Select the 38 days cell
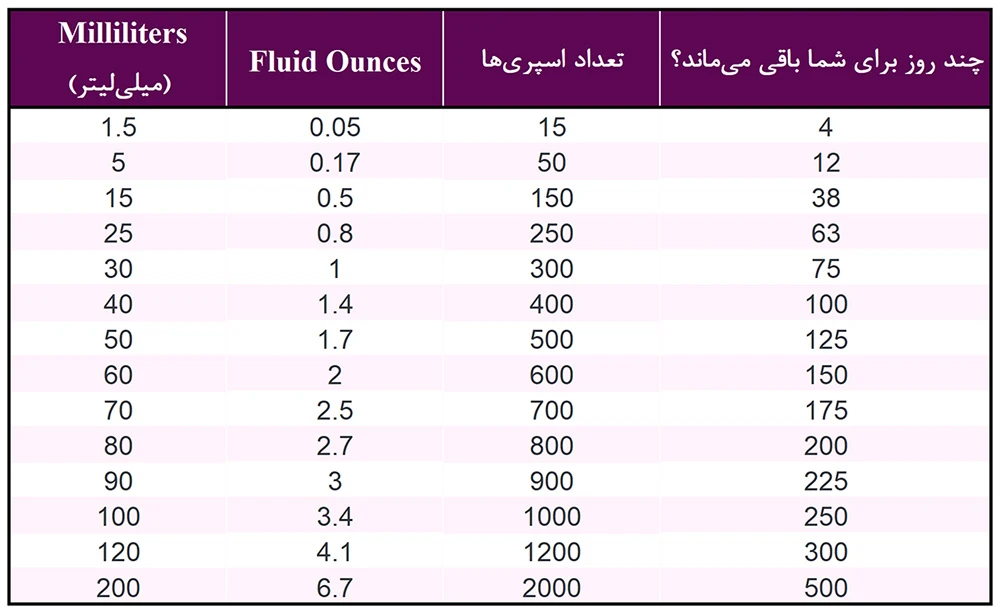This screenshot has width=1000, height=613. coord(825,198)
